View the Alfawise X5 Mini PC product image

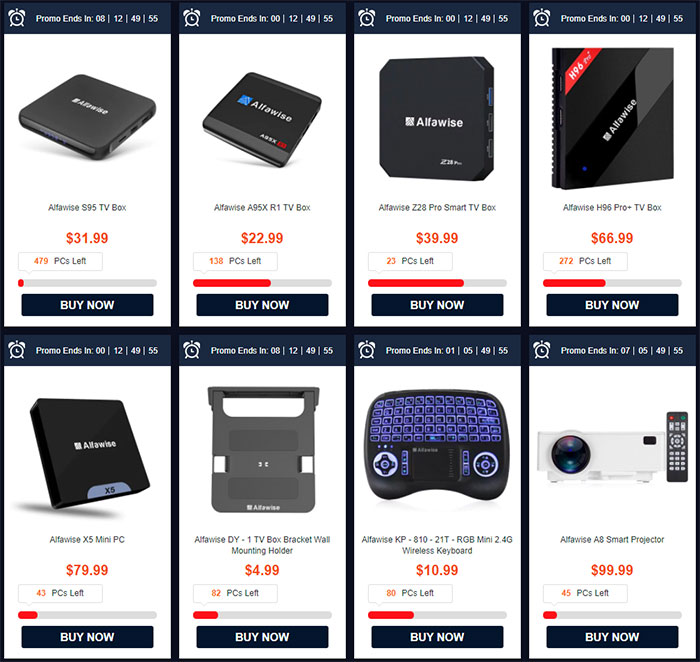click(85, 455)
